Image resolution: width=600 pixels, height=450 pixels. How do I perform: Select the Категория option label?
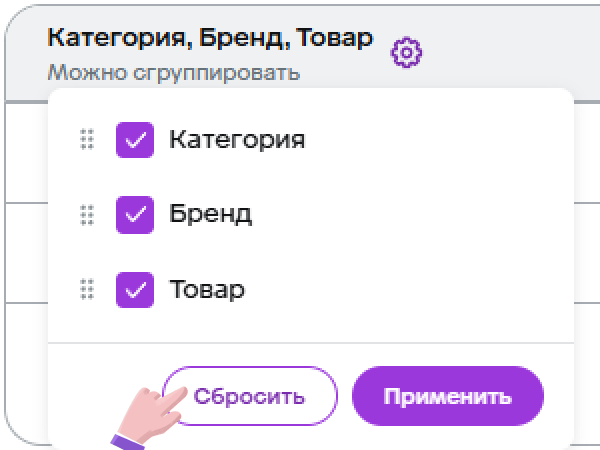pyautogui.click(x=236, y=140)
